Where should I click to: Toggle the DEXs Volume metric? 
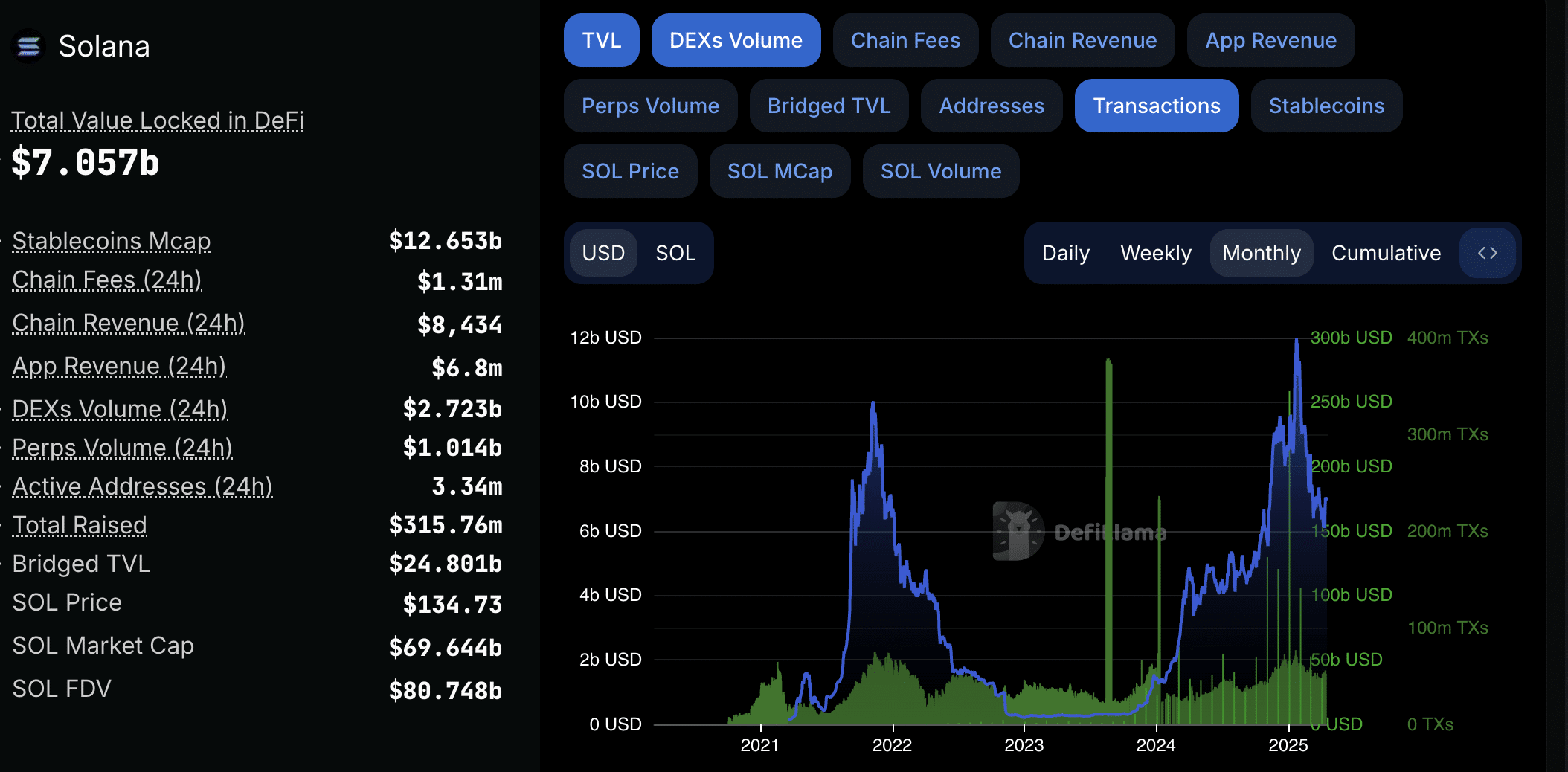click(736, 40)
